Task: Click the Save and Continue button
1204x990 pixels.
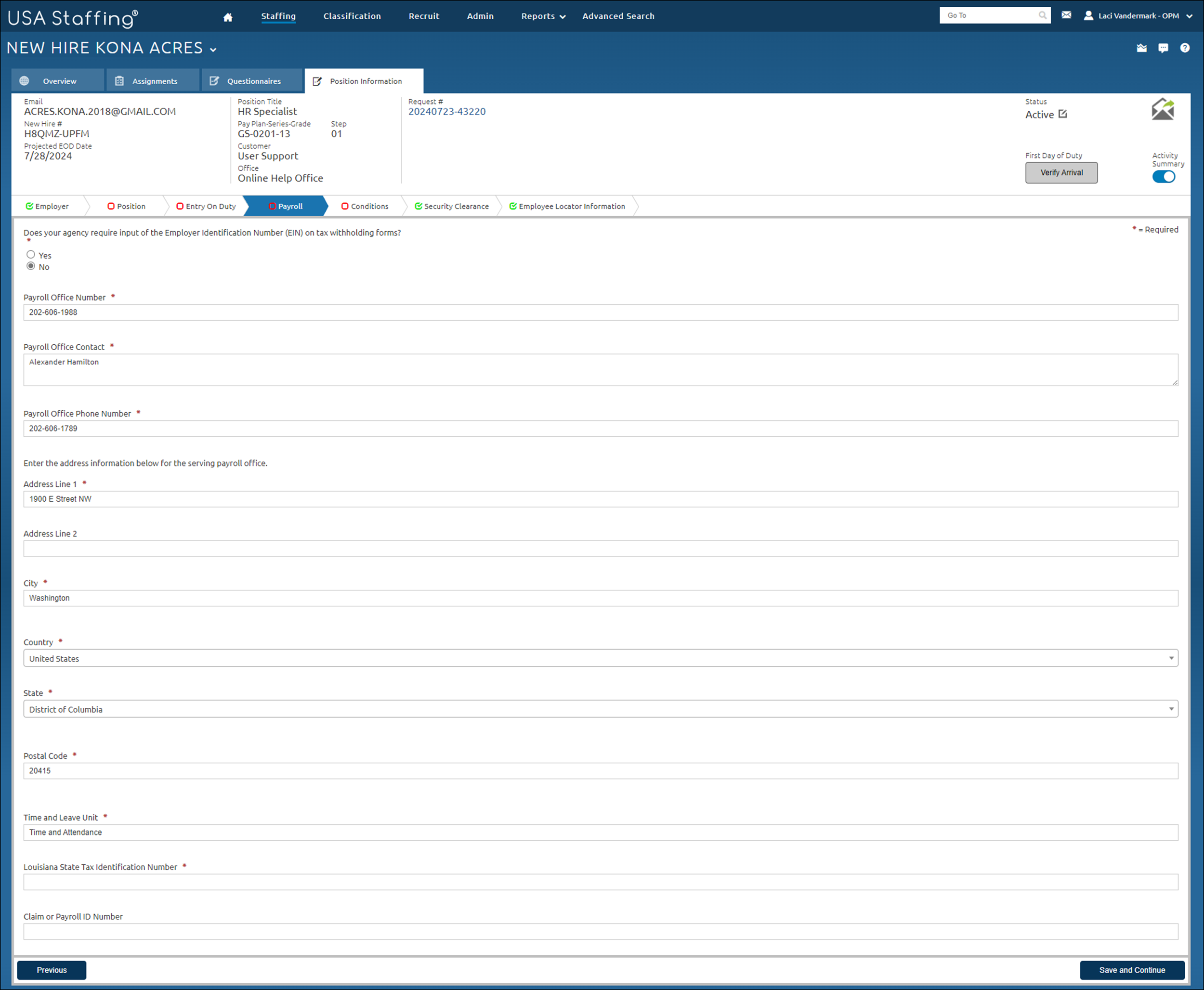Action: [1132, 970]
